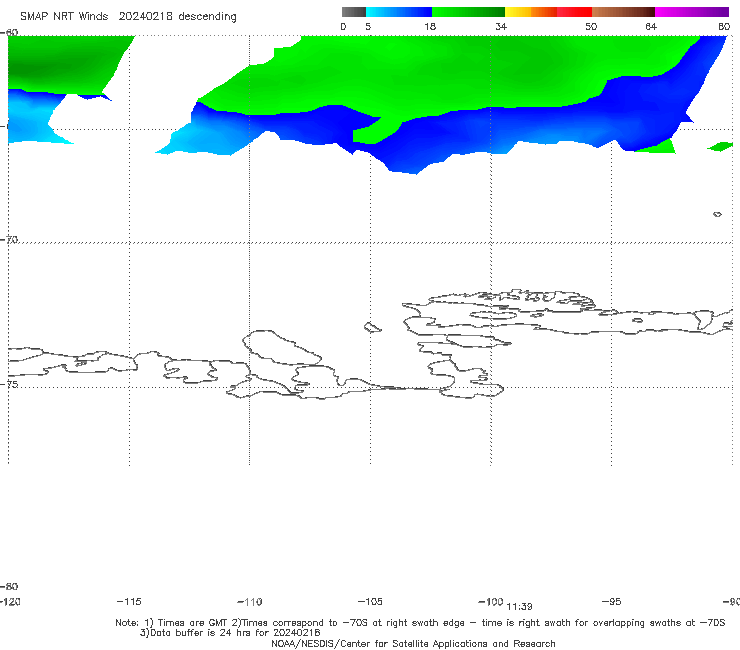Click the longitude label '-95'
Screen dimensions: 740x650
[612, 601]
